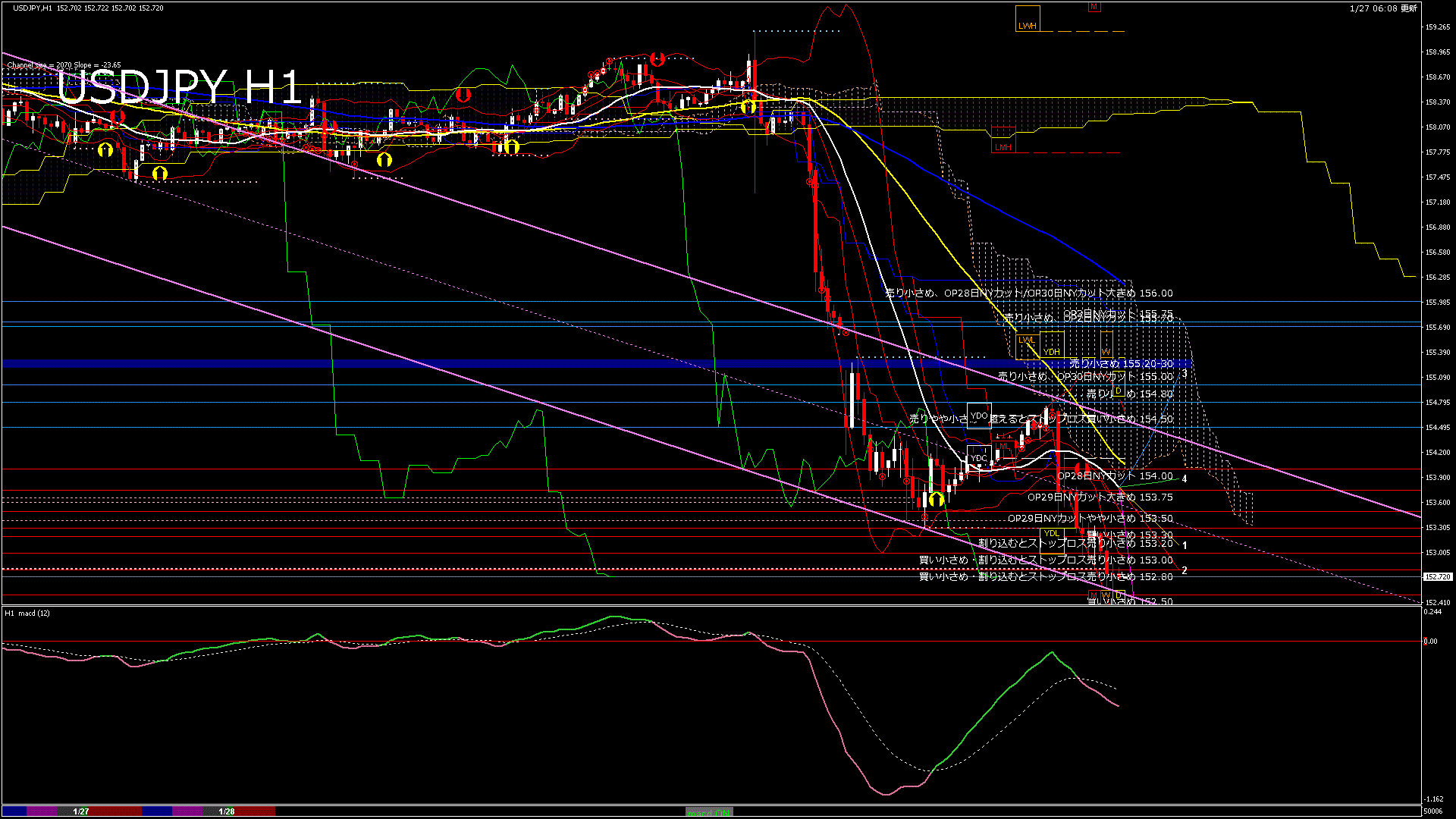Click the OP28日NYカット 154.00 label
The image size is (1456, 819).
pos(1115,476)
